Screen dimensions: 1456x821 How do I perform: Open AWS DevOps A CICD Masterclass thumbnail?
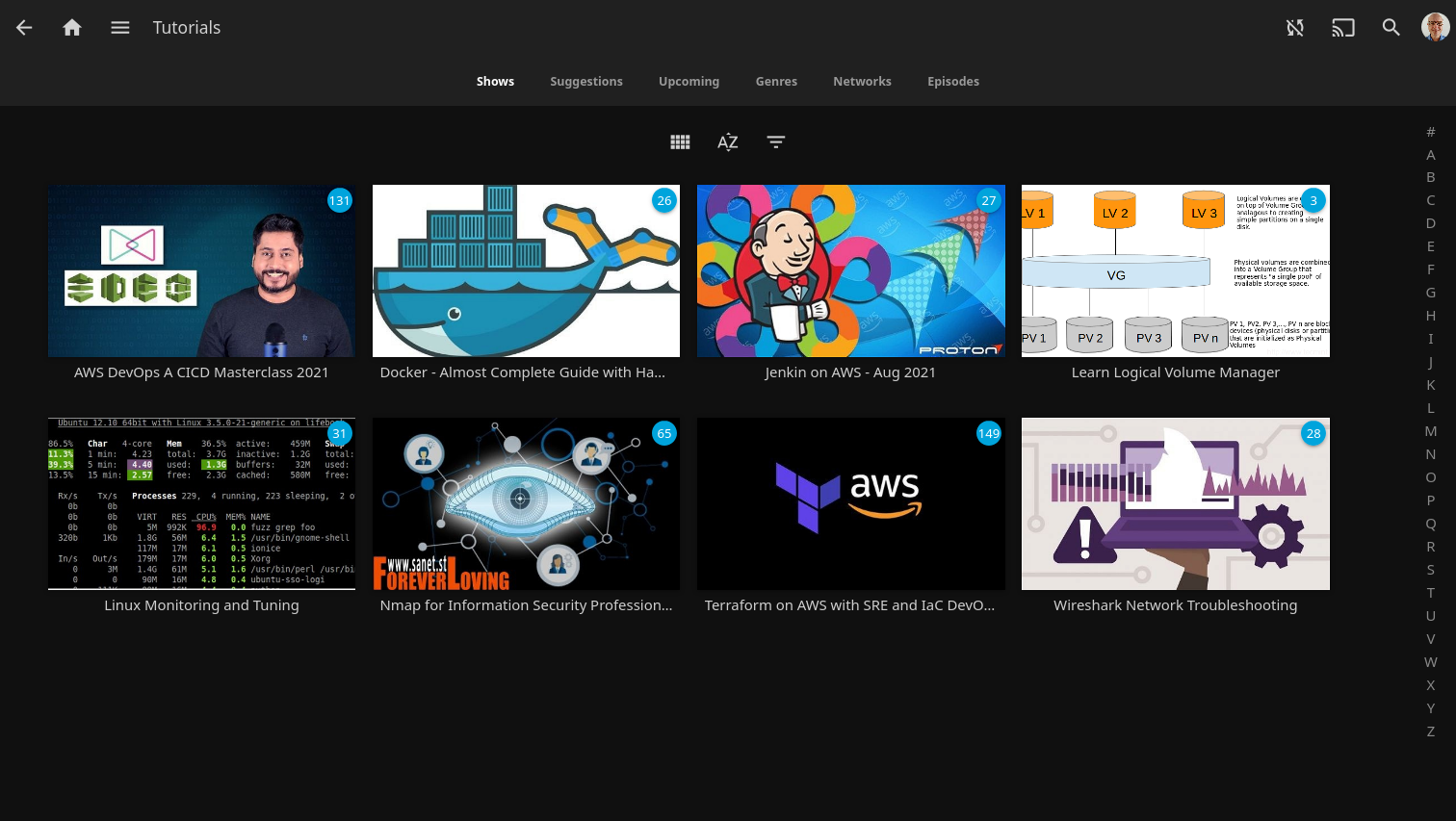(201, 271)
